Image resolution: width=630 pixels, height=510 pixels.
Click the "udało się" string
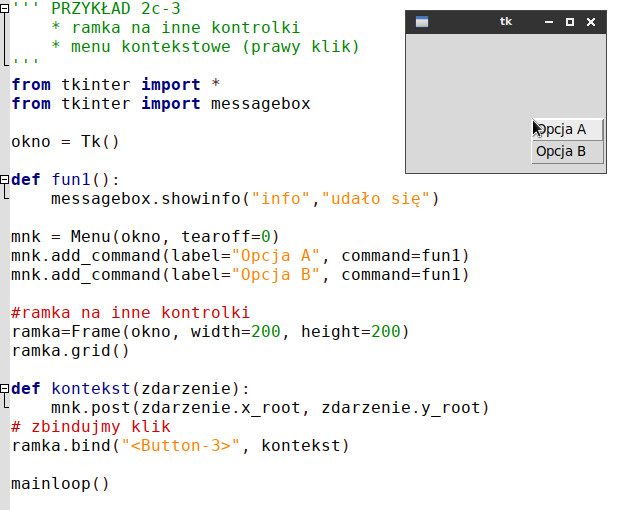[375, 199]
